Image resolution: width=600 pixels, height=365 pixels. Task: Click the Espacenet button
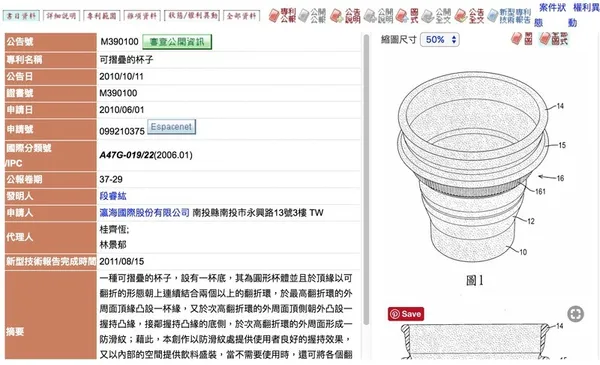[171, 127]
